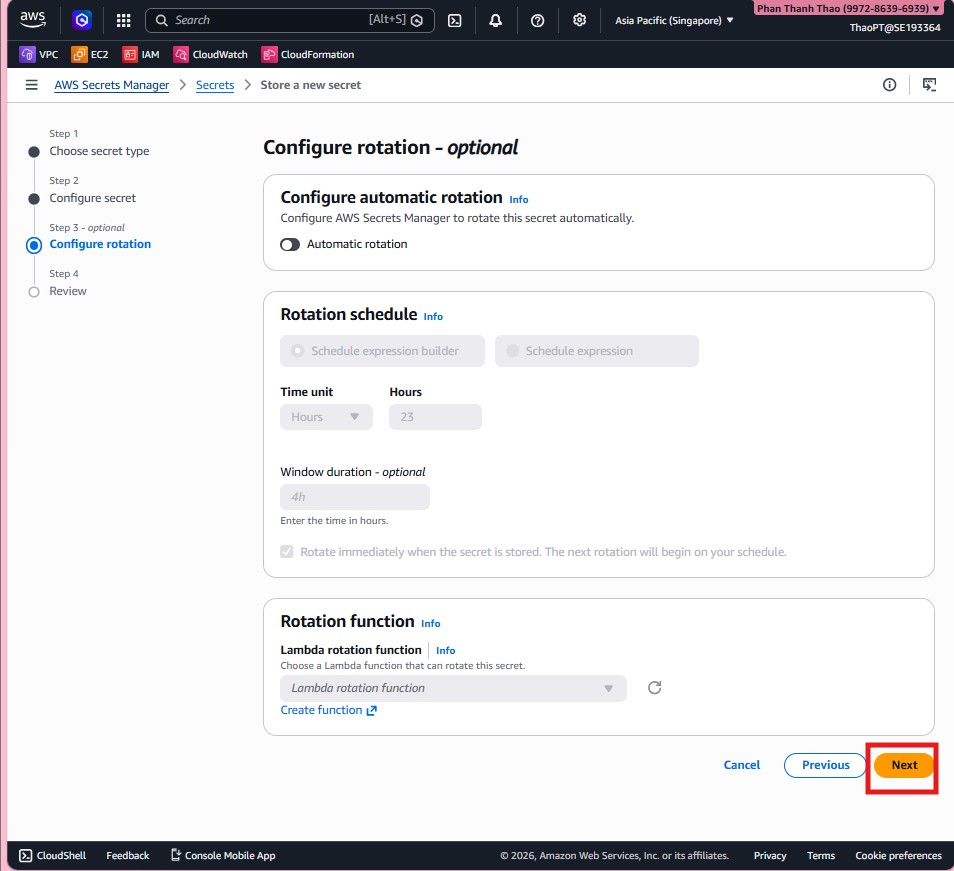The height and width of the screenshot is (871, 954).
Task: Open the CloudWatch shortcut in favorites bar
Action: [210, 54]
